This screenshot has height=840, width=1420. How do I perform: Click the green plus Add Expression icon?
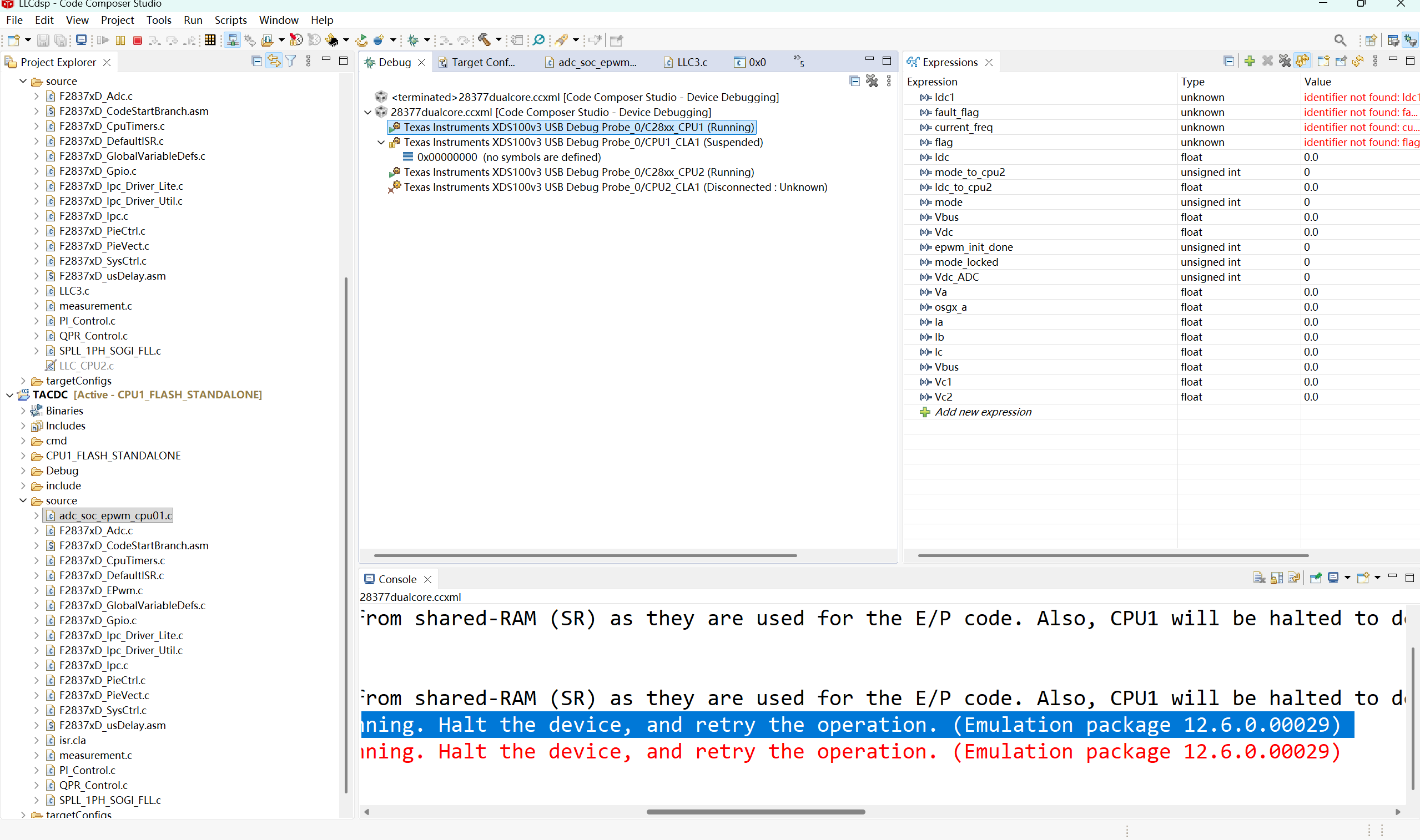pyautogui.click(x=1250, y=62)
